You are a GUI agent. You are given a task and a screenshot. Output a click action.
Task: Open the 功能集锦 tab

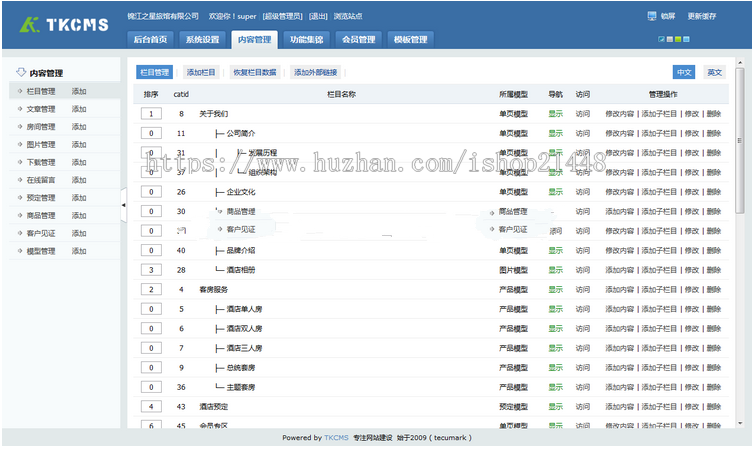306,39
